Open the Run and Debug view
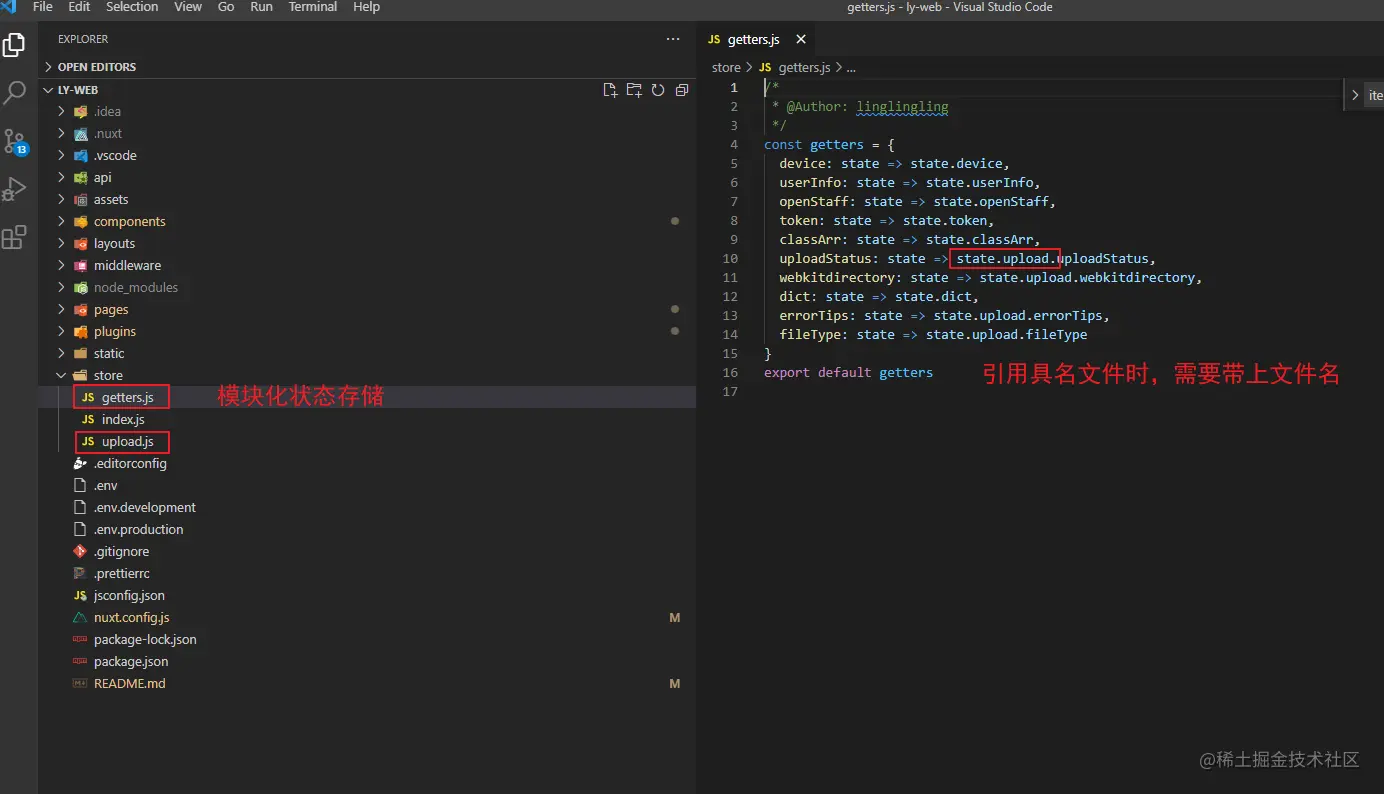 [x=14, y=189]
